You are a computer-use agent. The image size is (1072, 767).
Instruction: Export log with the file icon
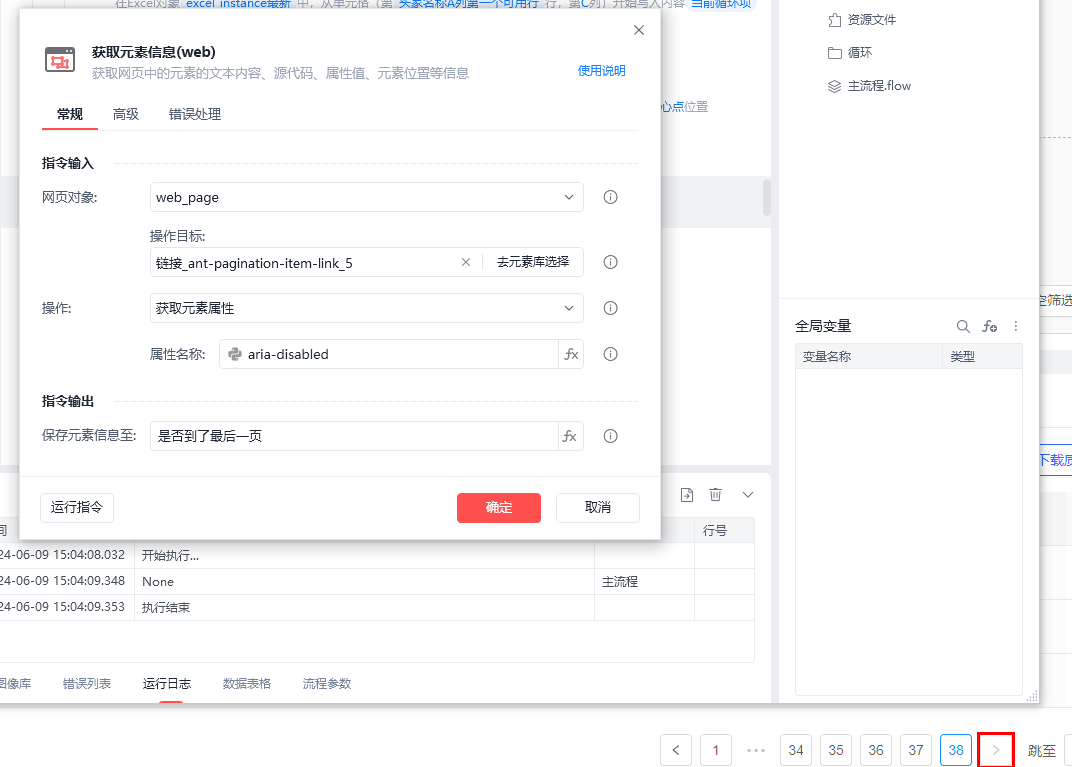point(687,495)
